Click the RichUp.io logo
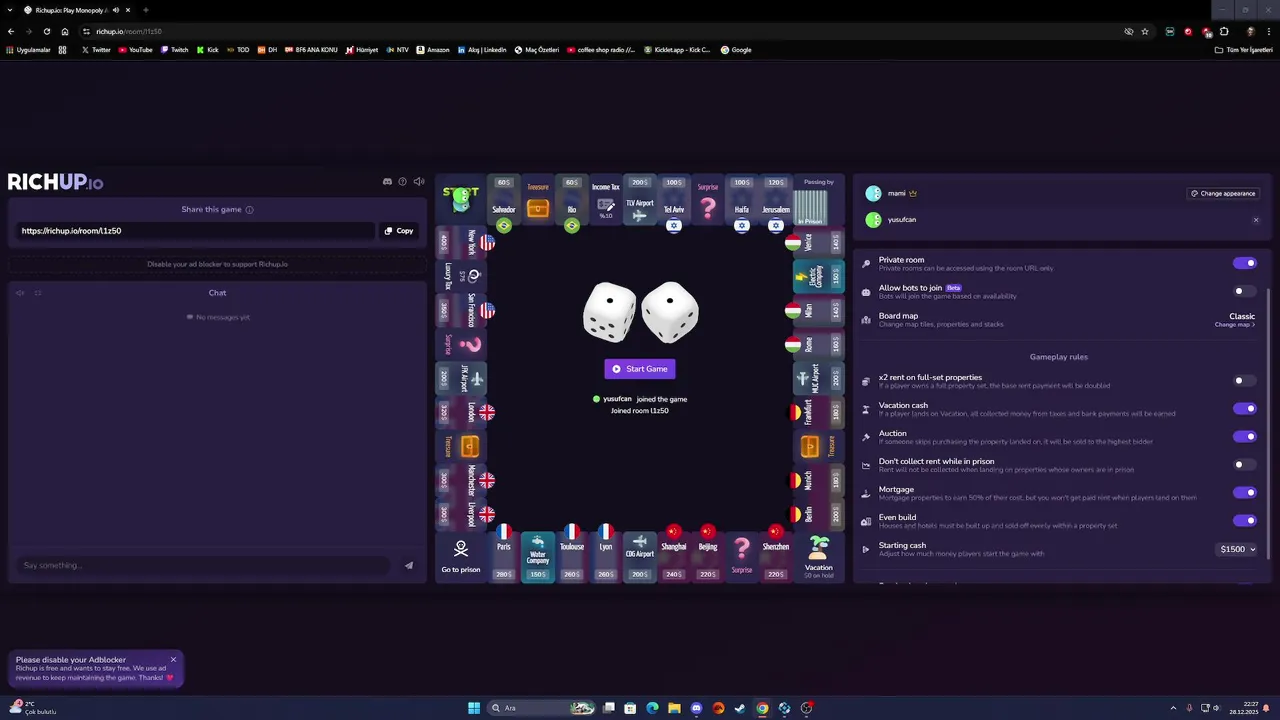 (x=56, y=182)
